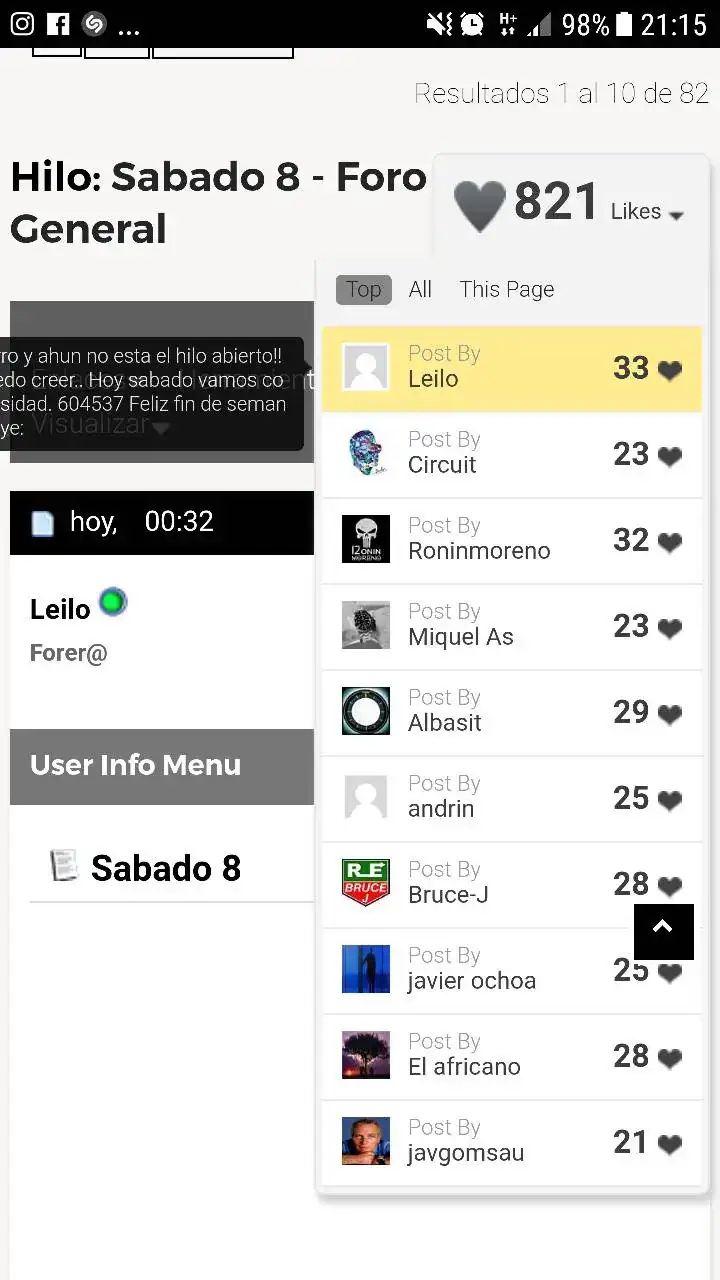720x1280 pixels.
Task: Open post by Albasit
Action: coord(512,712)
